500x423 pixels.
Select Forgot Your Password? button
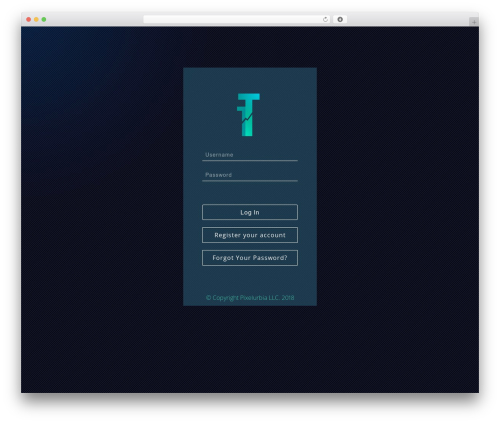coord(250,258)
